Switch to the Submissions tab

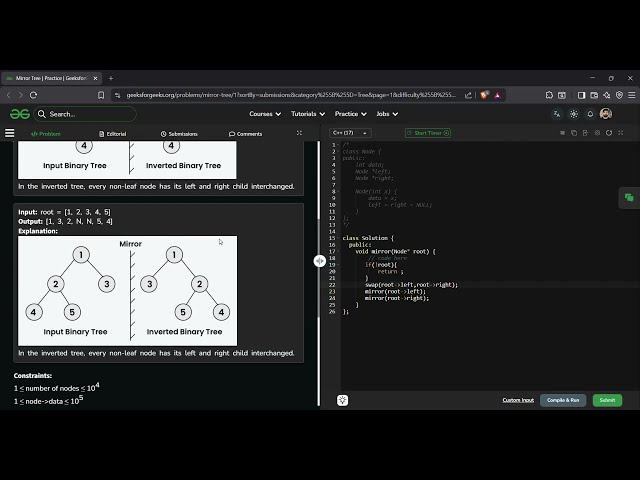179,133
